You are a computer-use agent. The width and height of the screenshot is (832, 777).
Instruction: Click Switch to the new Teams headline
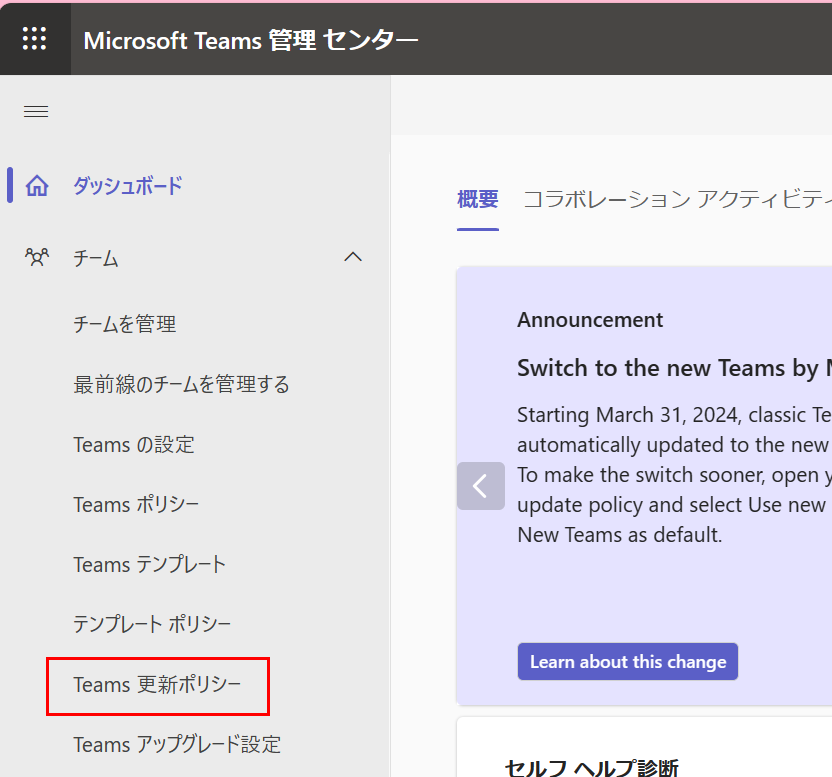point(674,368)
